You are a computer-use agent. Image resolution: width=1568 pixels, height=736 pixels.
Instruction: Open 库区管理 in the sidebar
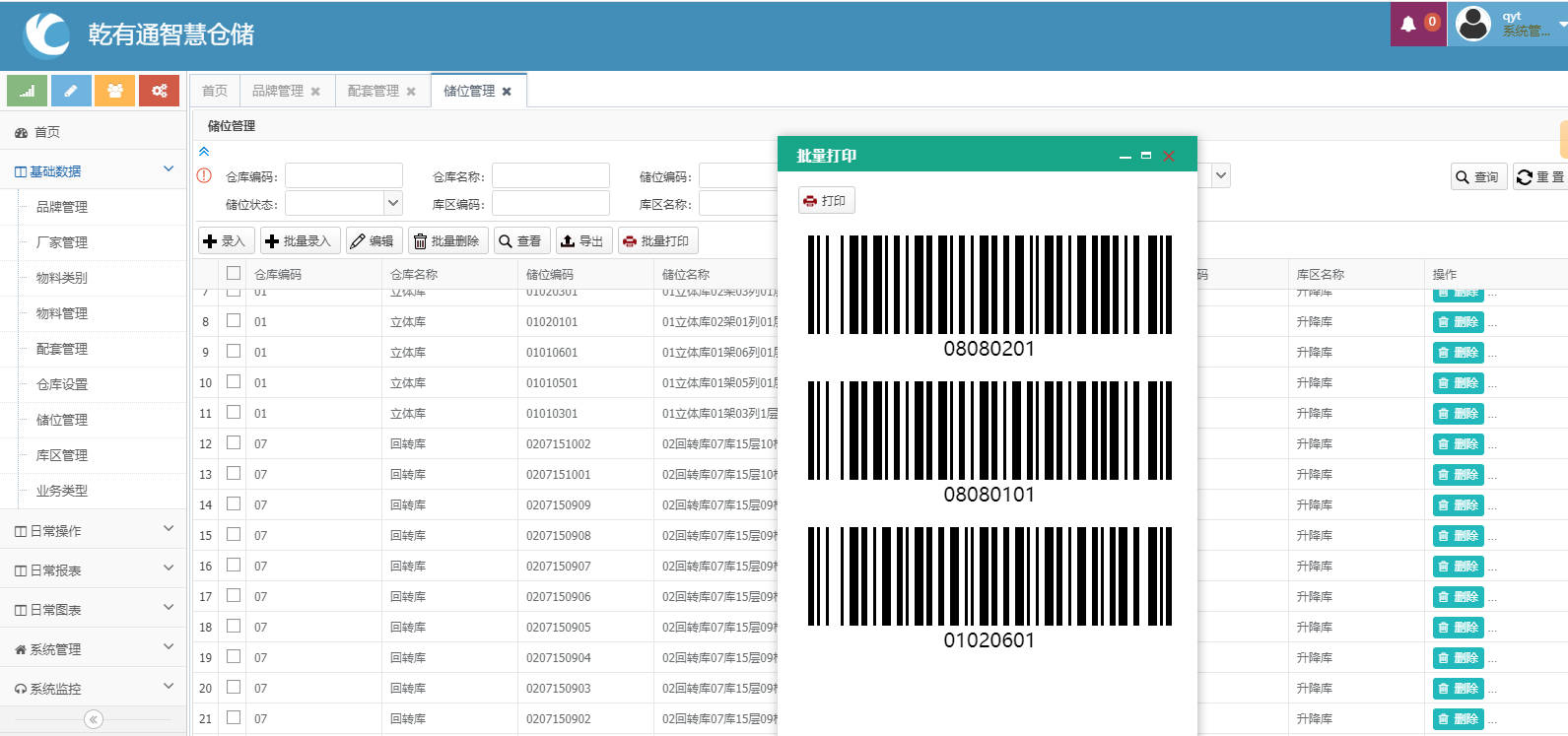click(x=62, y=455)
